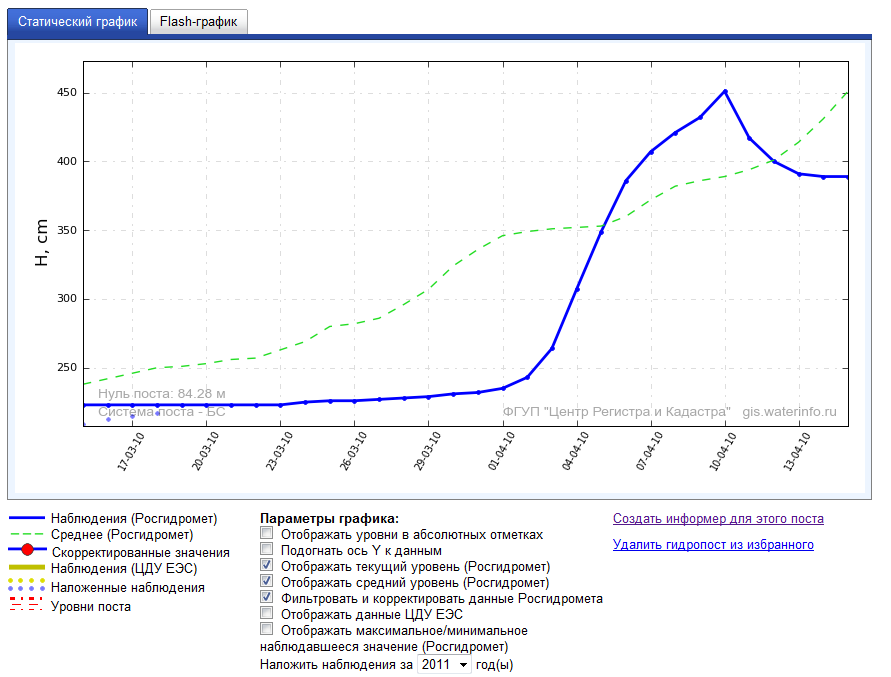Screen dimensions: 891x677
Task: Check Подогнать ось Y к данным
Action: tap(266, 550)
